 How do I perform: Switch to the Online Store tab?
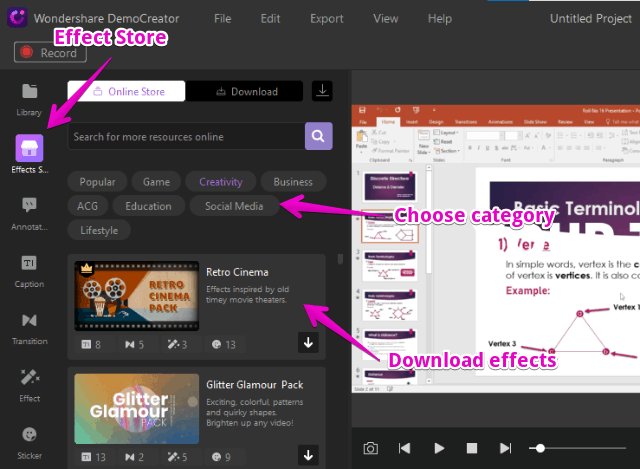(x=126, y=91)
